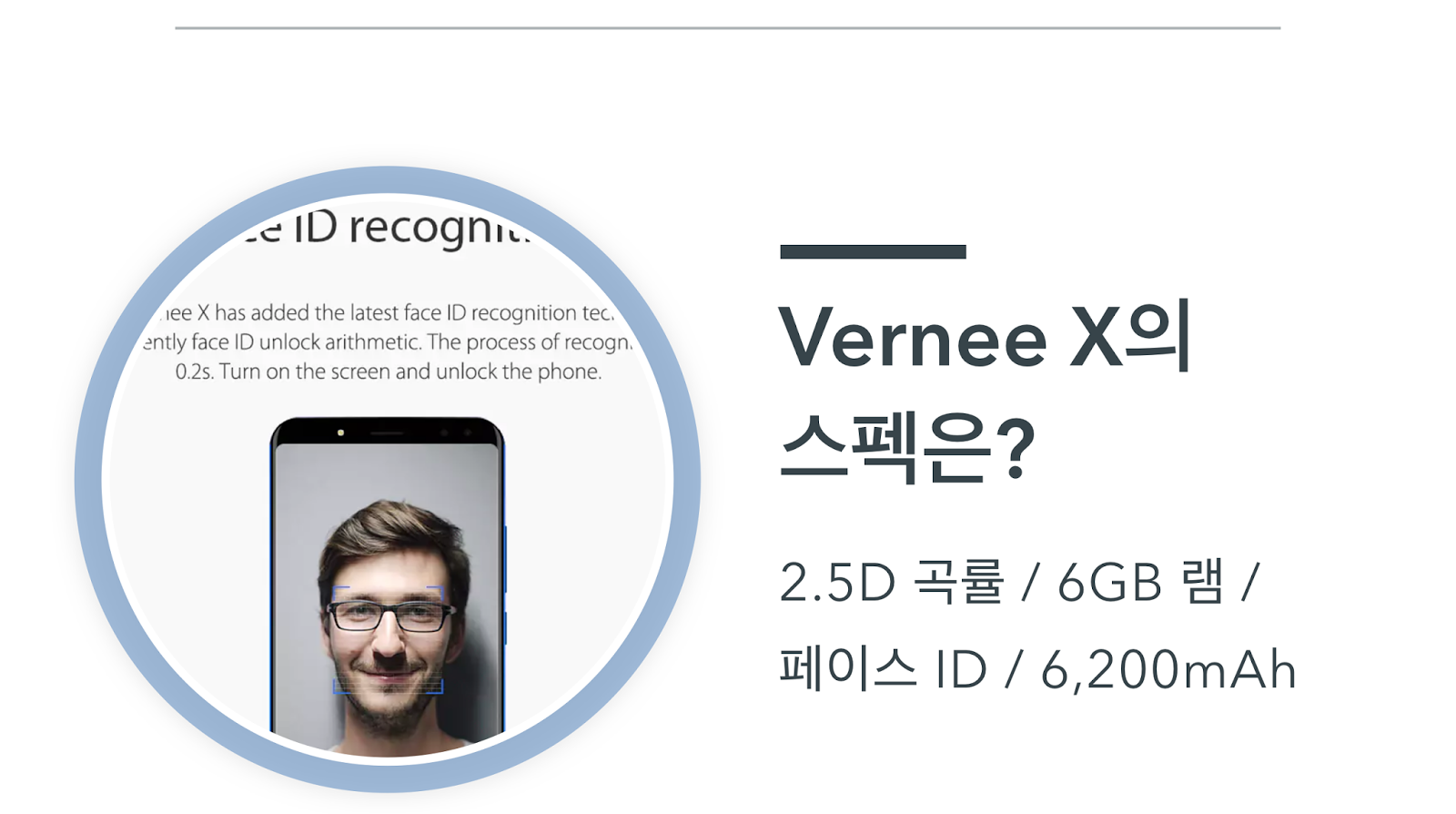This screenshot has width=1456, height=814.
Task: Select the "2.5D 곡률" spec text
Action: point(892,583)
